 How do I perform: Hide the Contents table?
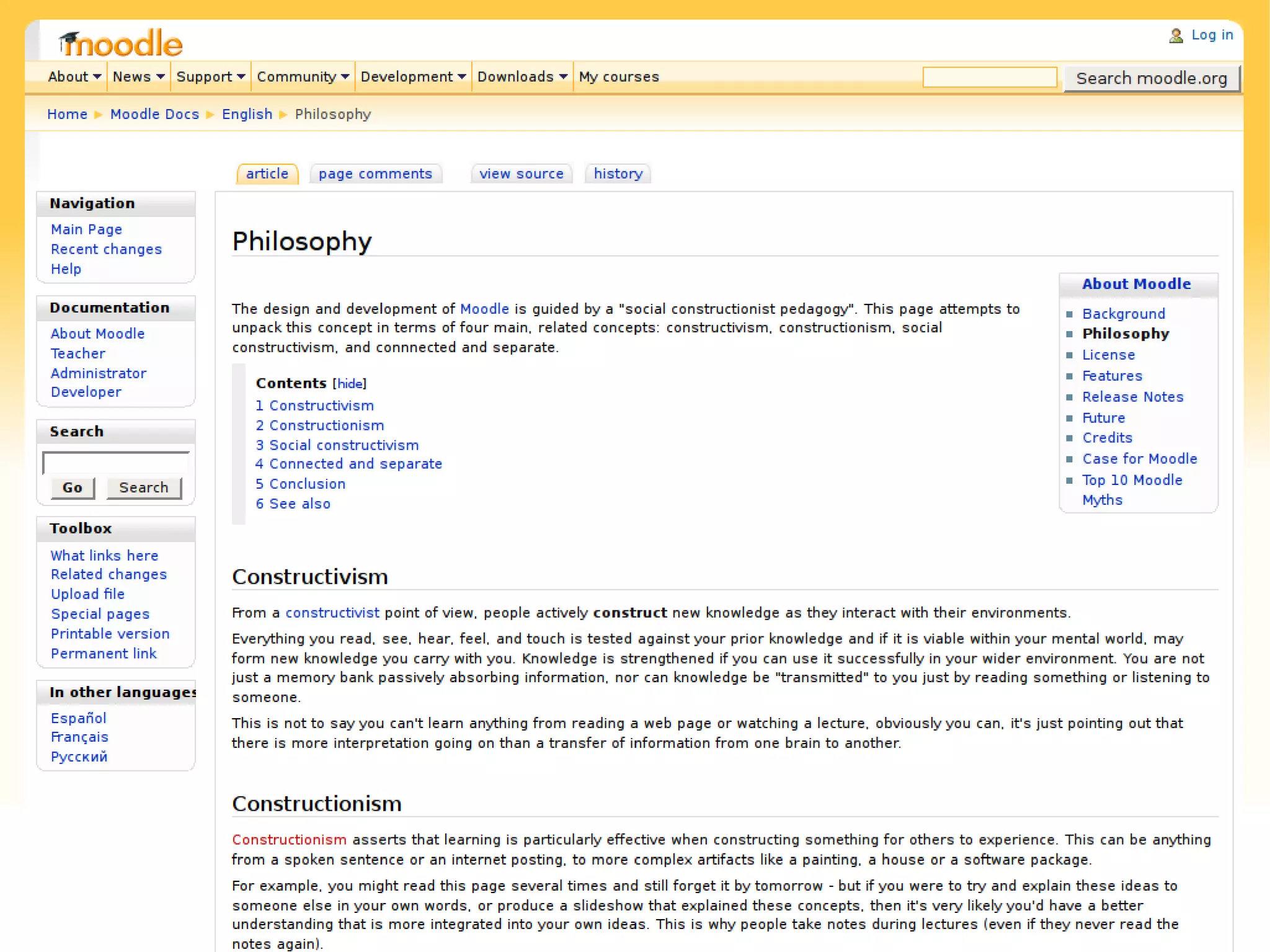pyautogui.click(x=350, y=384)
